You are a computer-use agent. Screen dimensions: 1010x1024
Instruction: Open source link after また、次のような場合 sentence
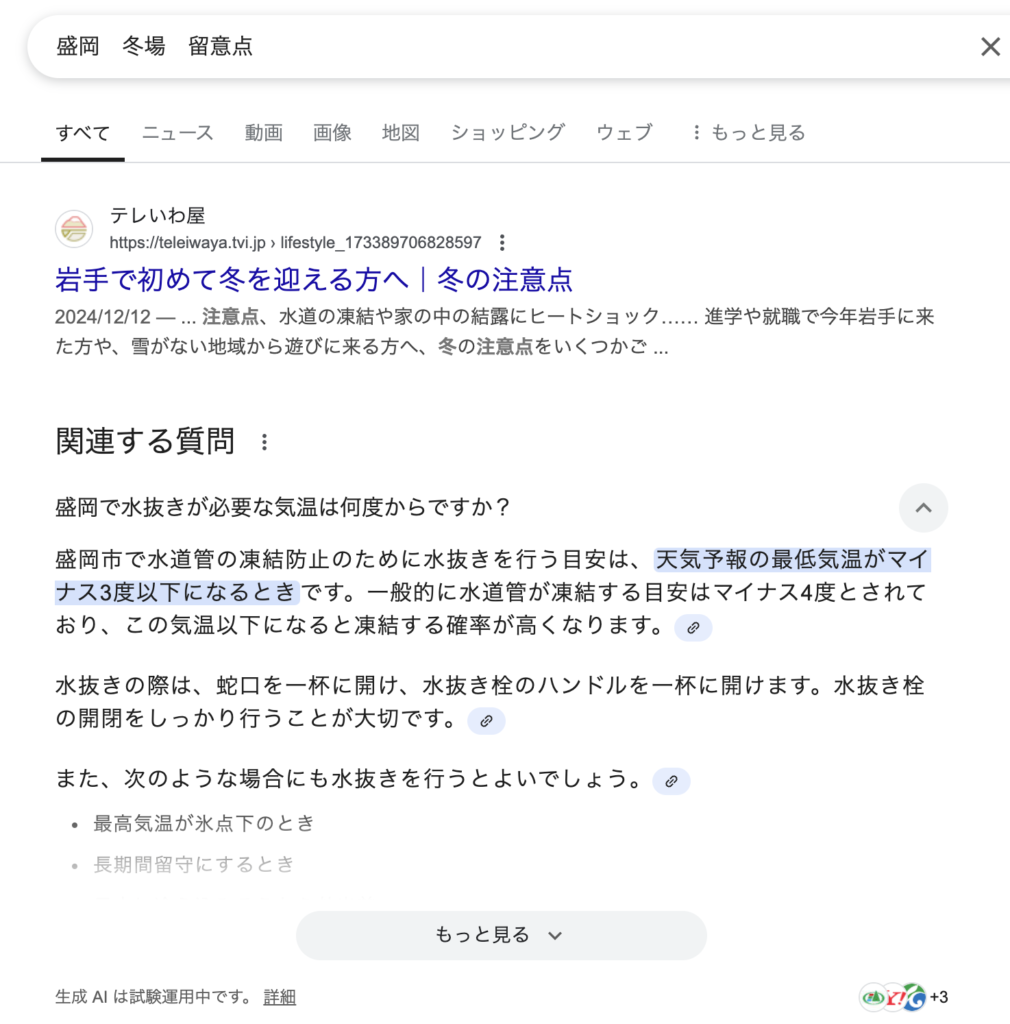671,781
